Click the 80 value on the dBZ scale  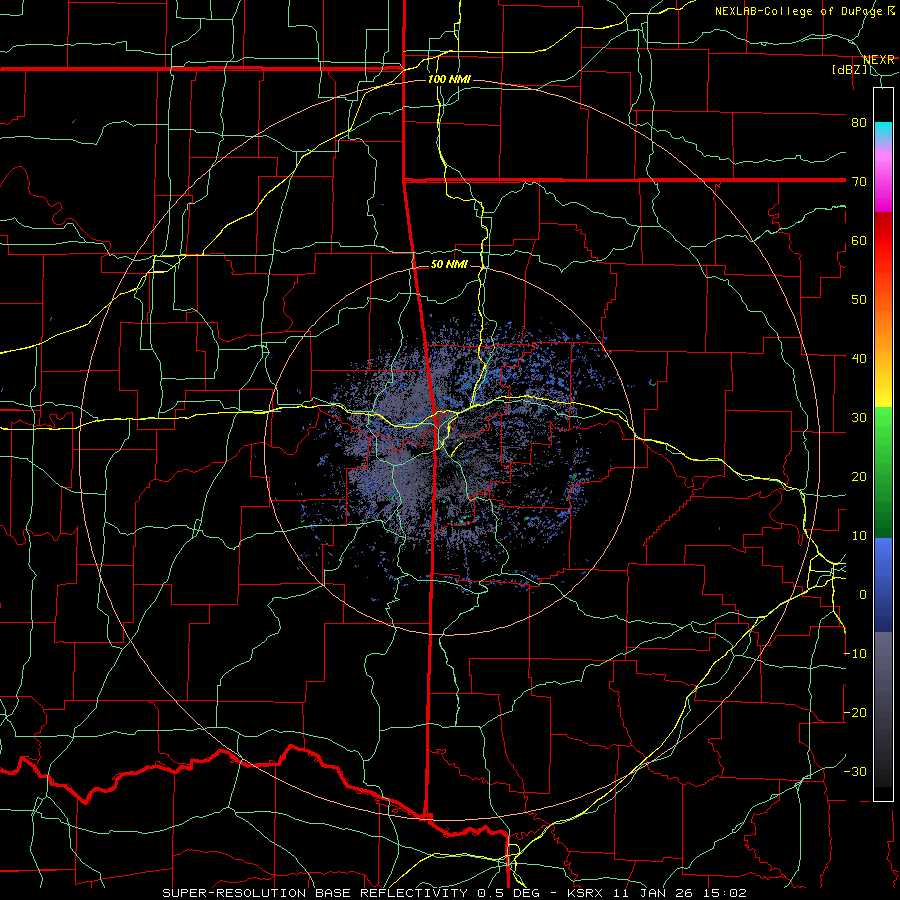pos(859,122)
